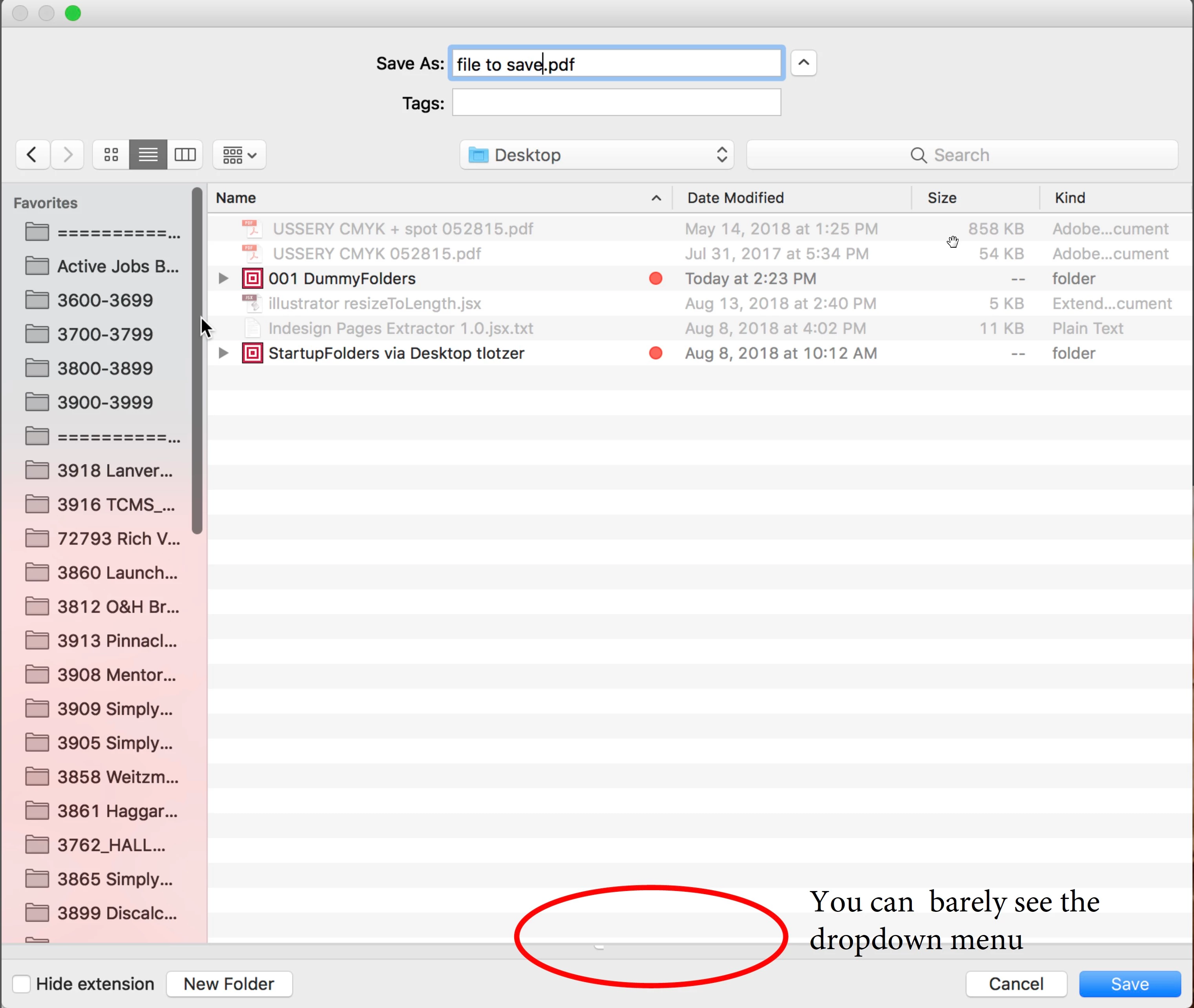1194x1008 pixels.
Task: Open the item arrangement dropdown
Action: (239, 155)
